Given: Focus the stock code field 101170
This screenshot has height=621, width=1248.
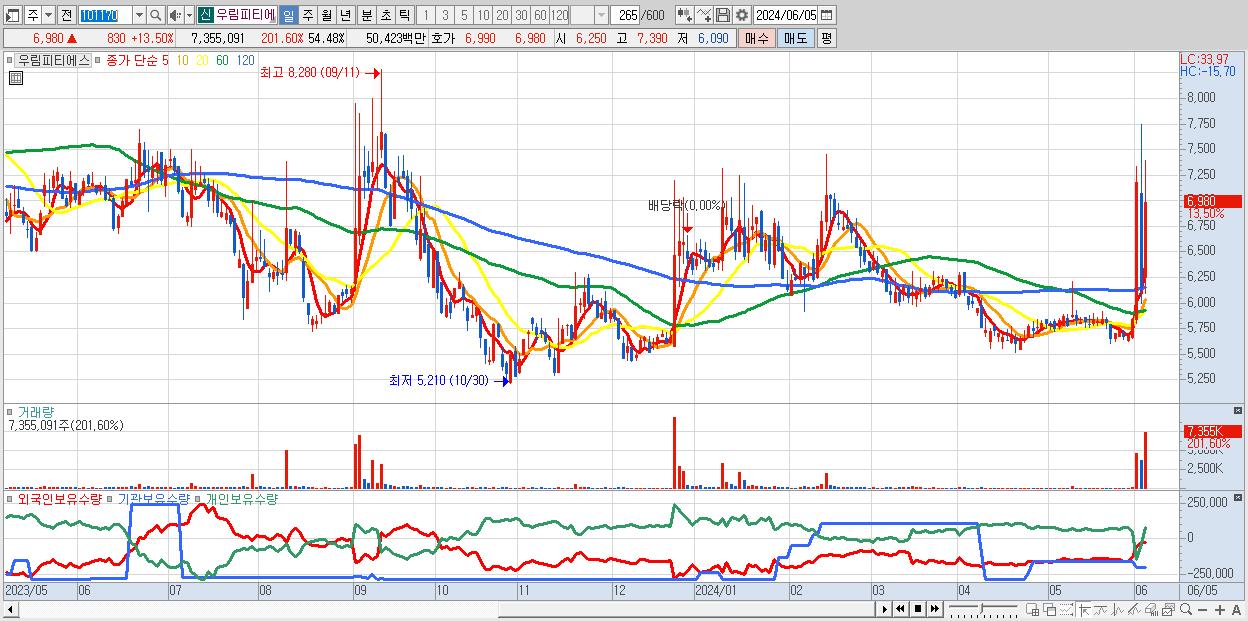Looking at the screenshot, I should 105,16.
